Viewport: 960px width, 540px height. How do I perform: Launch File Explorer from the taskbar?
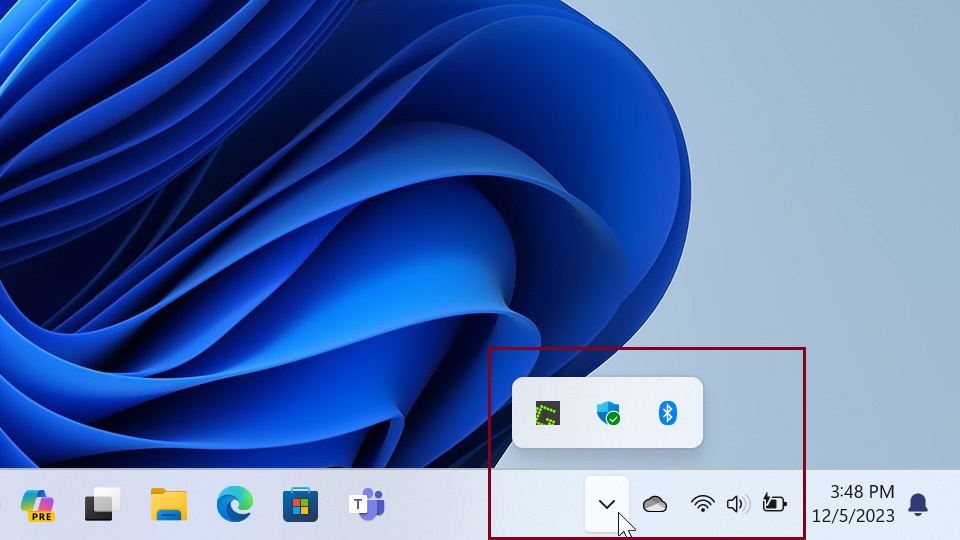click(168, 504)
